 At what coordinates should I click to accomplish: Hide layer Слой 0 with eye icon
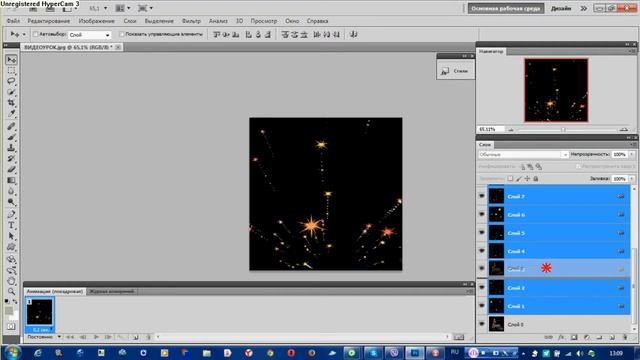tap(482, 324)
